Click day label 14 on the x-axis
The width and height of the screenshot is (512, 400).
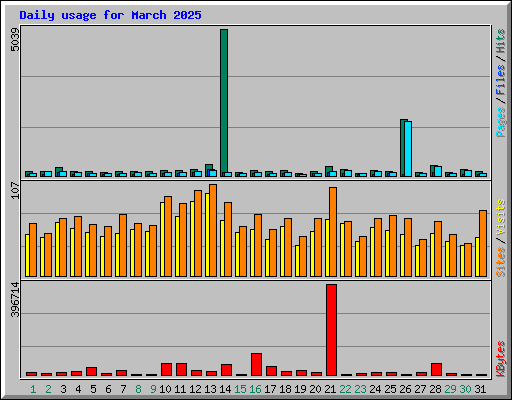pyautogui.click(x=225, y=389)
